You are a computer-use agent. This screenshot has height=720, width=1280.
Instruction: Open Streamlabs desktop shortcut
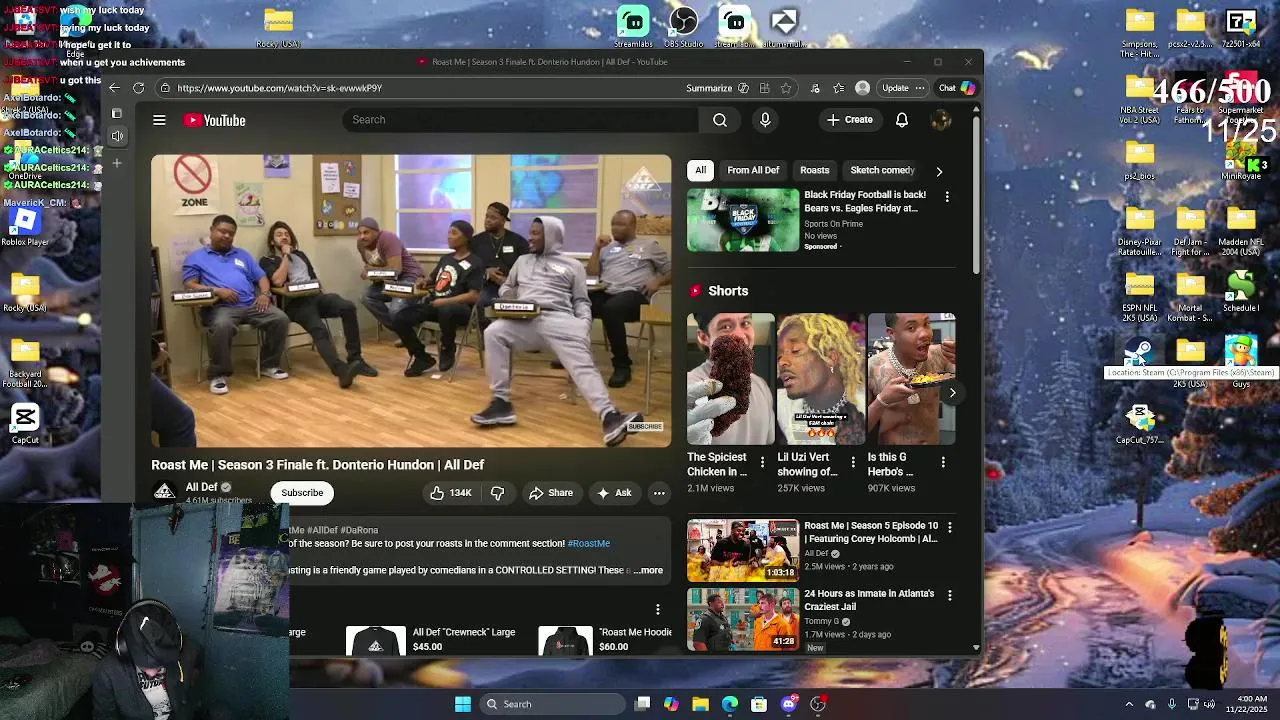633,27
